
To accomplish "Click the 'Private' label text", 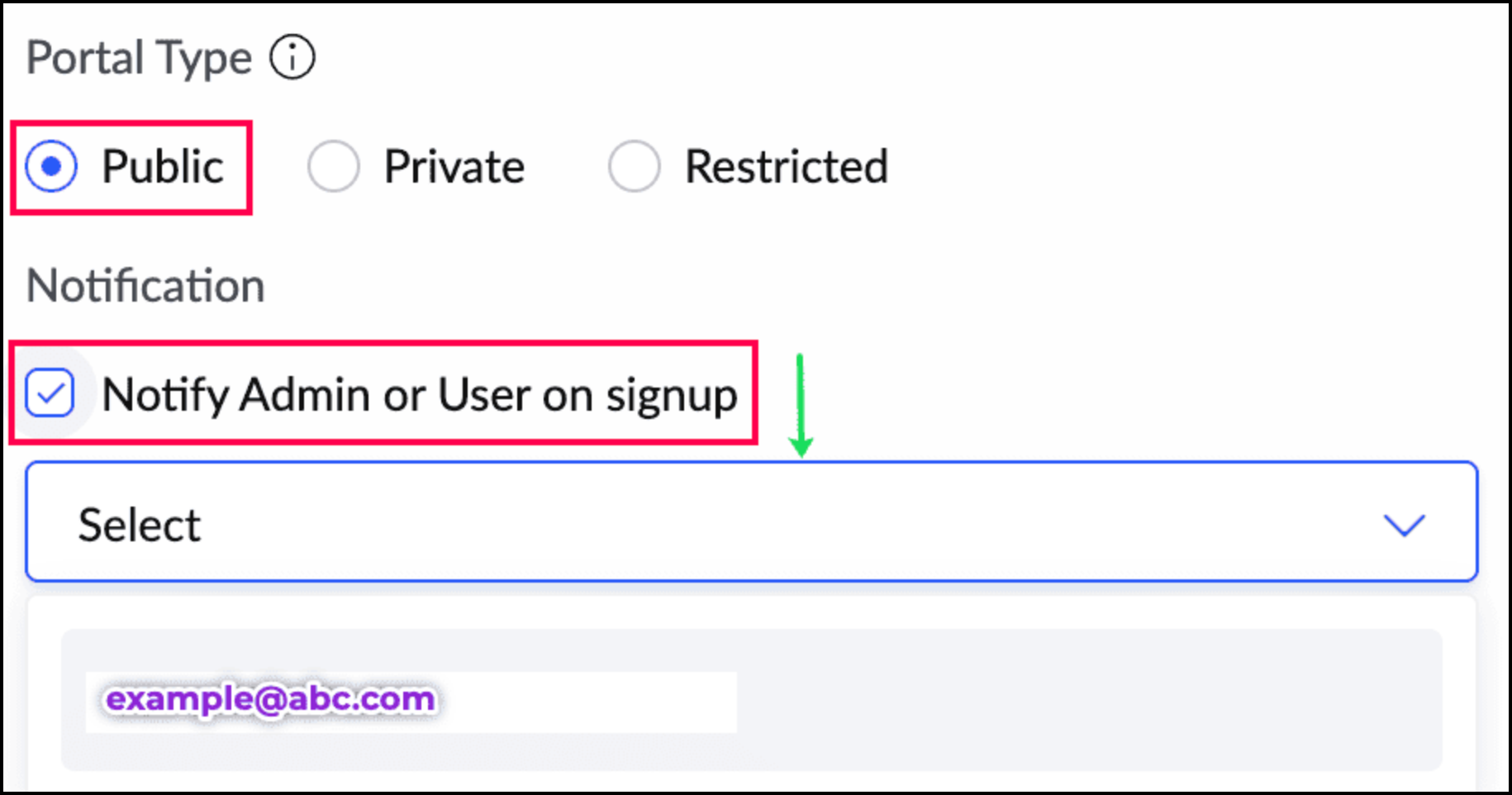I will 454,167.
